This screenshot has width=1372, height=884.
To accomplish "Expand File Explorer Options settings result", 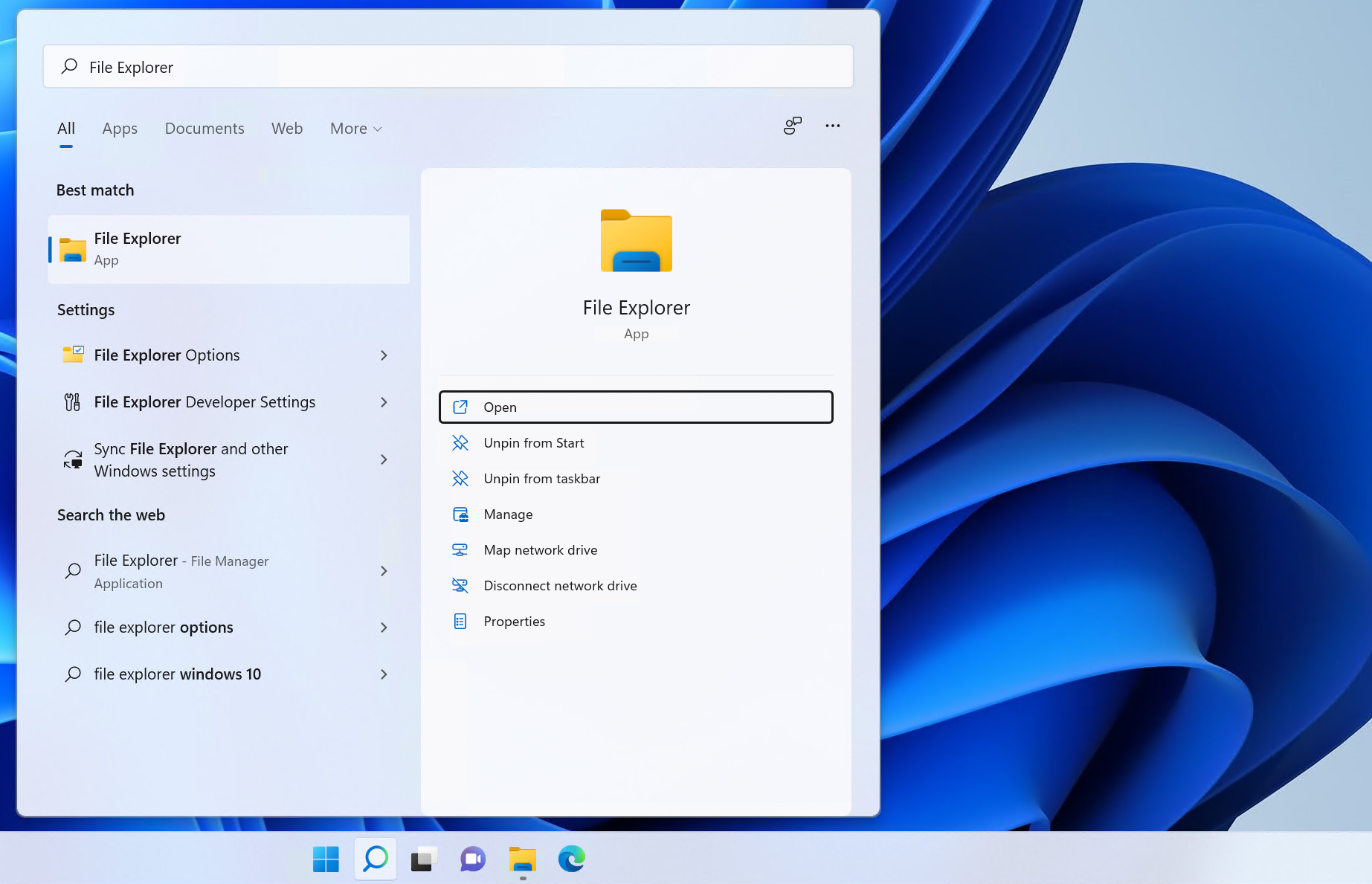I will 384,355.
